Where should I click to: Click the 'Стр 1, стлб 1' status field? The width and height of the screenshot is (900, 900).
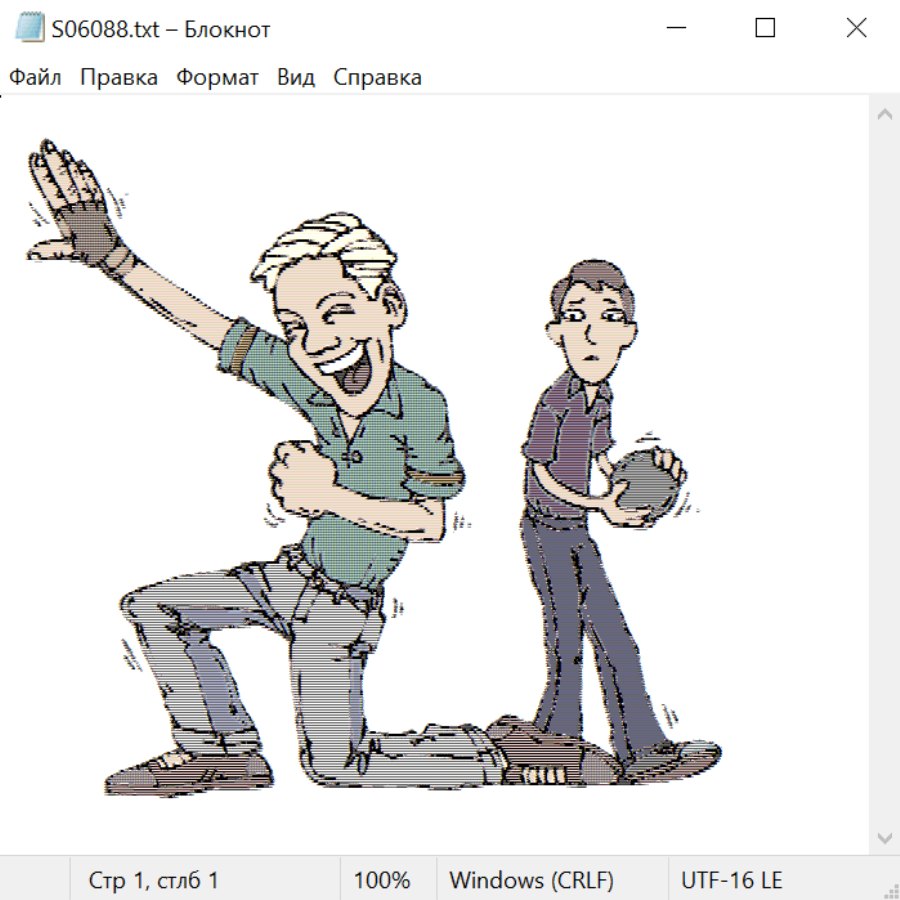coord(153,881)
